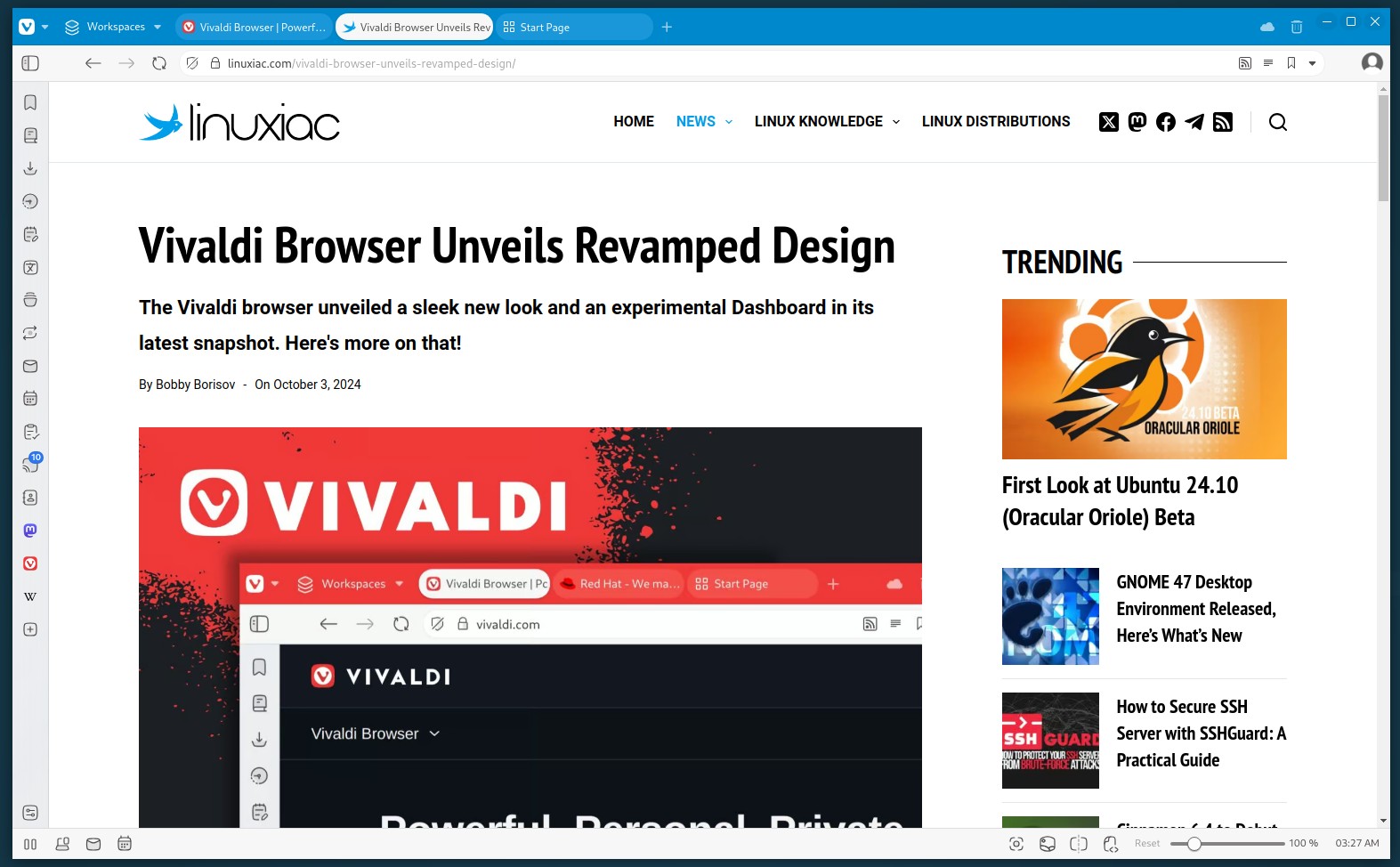Viewport: 1400px width, 867px height.
Task: Open the History panel in sidebar
Action: click(x=30, y=201)
